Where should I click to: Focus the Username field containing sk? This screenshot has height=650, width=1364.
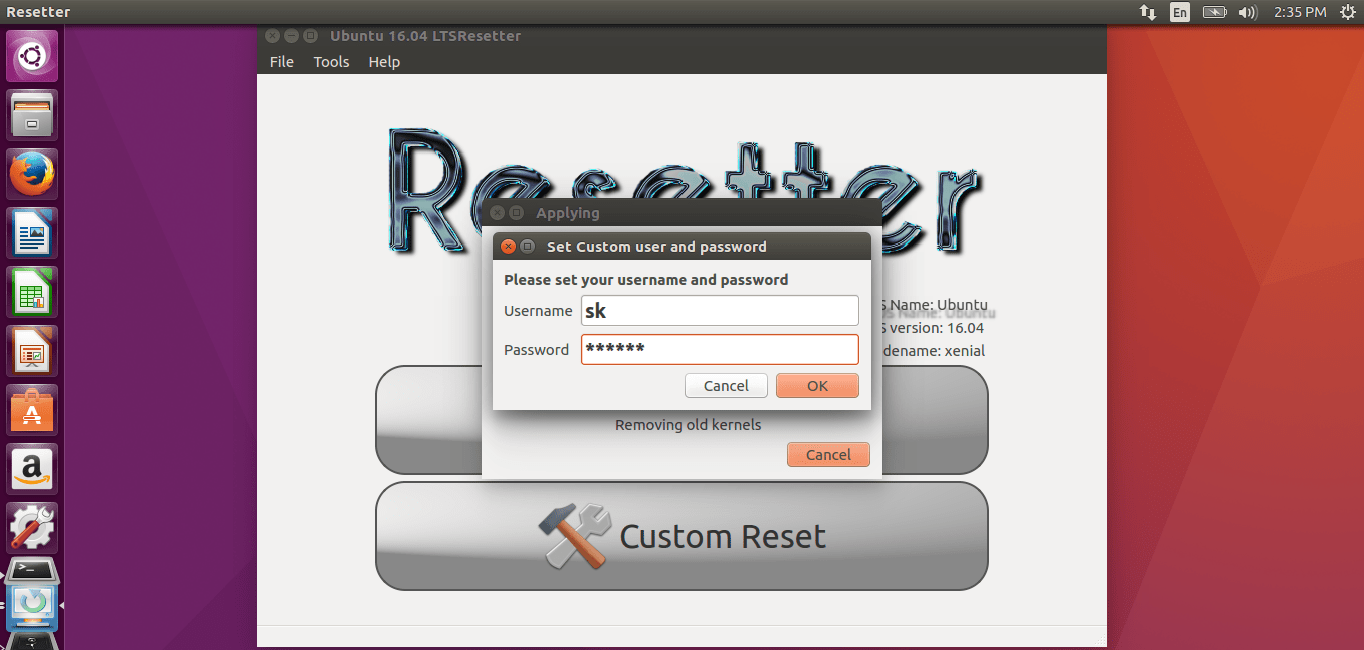point(720,310)
